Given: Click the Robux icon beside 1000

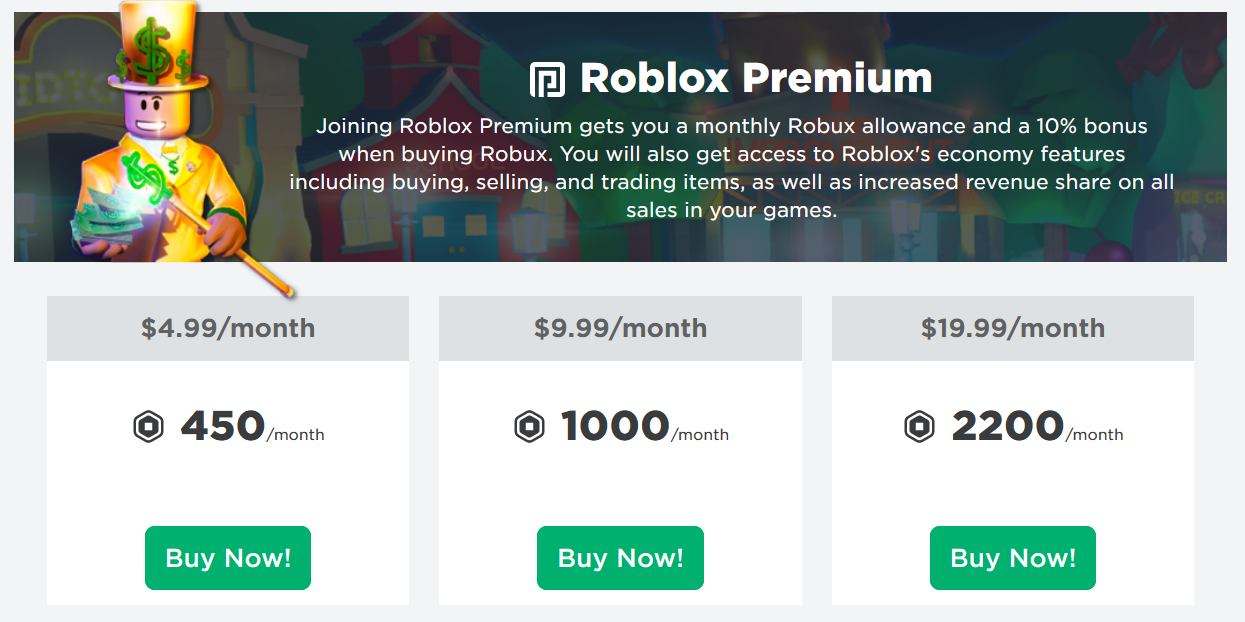Looking at the screenshot, I should pyautogui.click(x=529, y=428).
